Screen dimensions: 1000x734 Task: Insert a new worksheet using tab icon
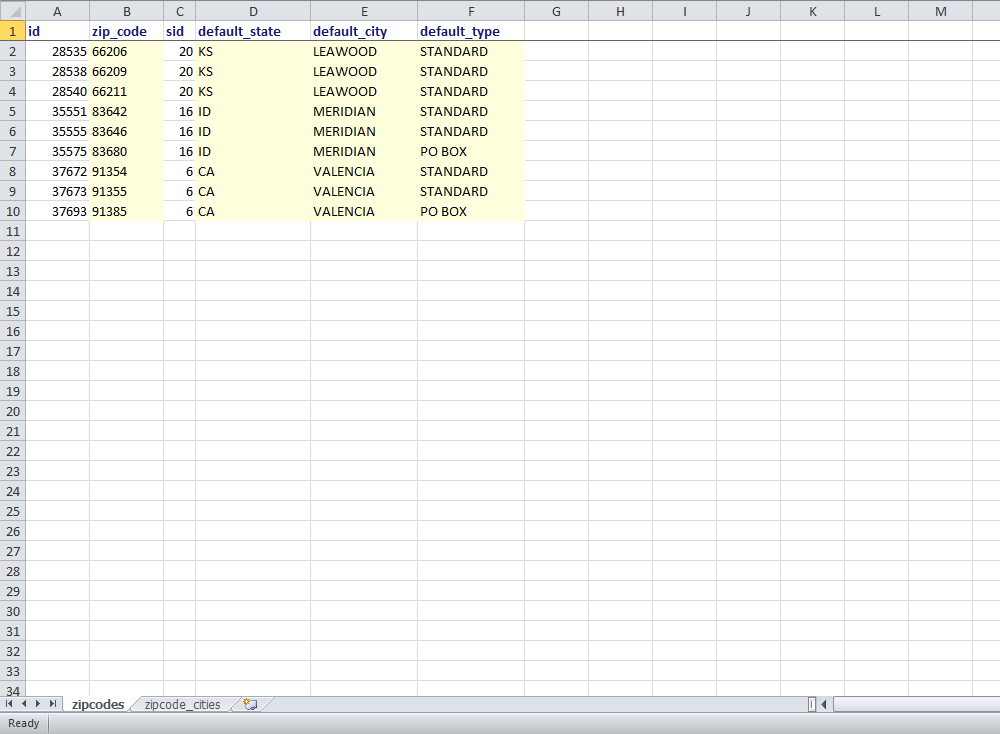(x=250, y=705)
